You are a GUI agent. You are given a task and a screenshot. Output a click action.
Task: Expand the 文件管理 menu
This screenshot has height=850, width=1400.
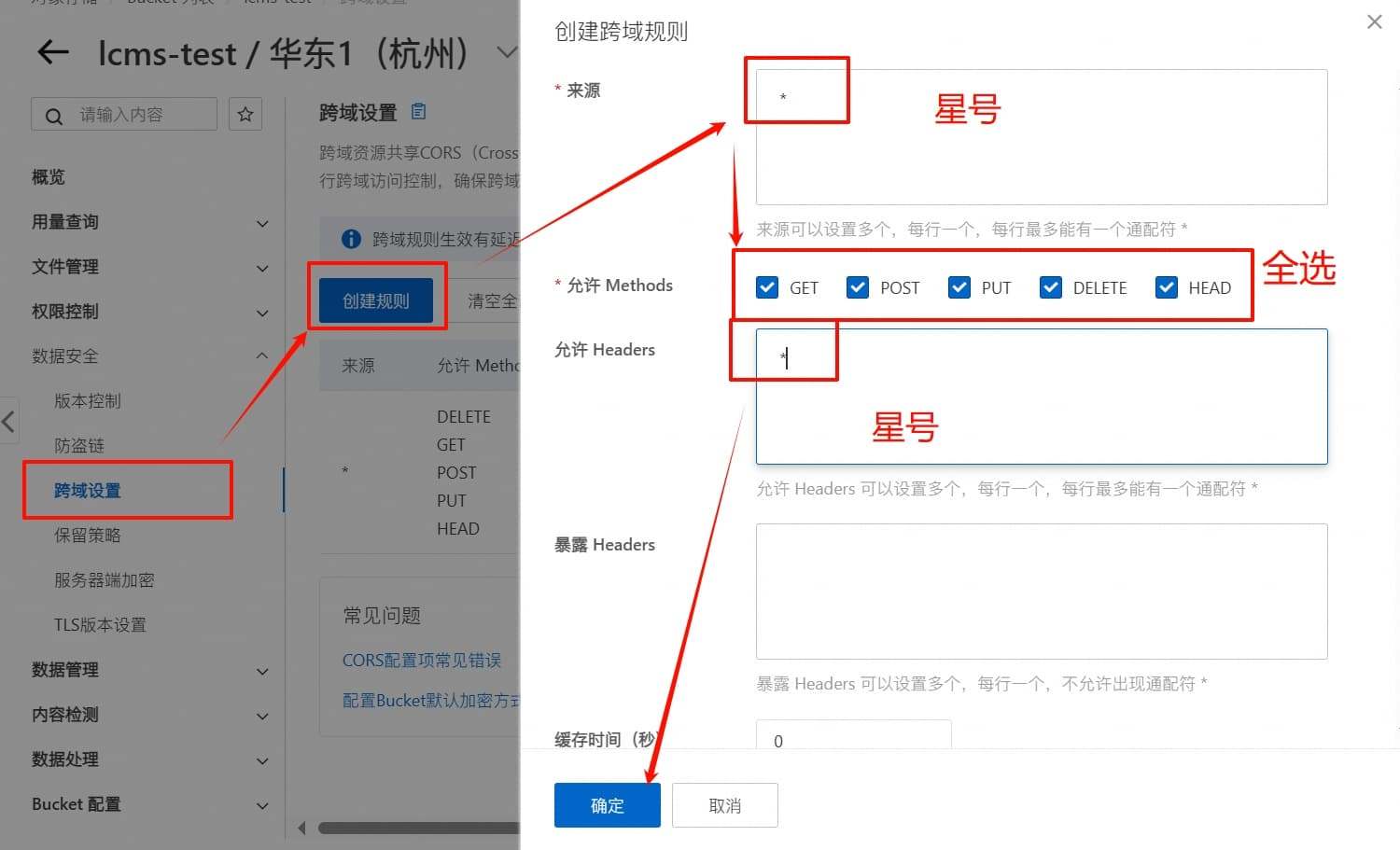click(262, 268)
